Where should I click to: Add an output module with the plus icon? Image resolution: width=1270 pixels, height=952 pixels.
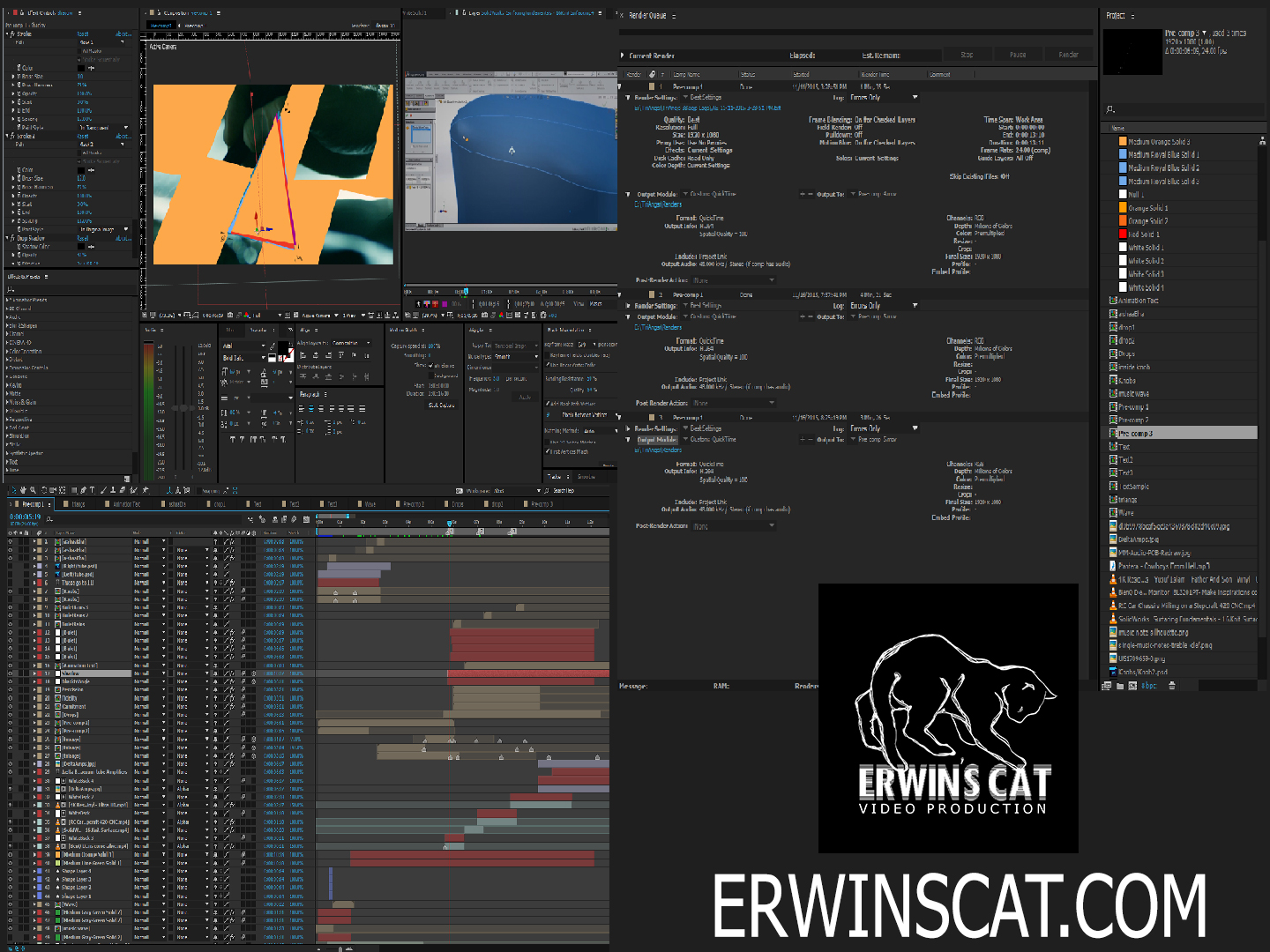pos(802,194)
